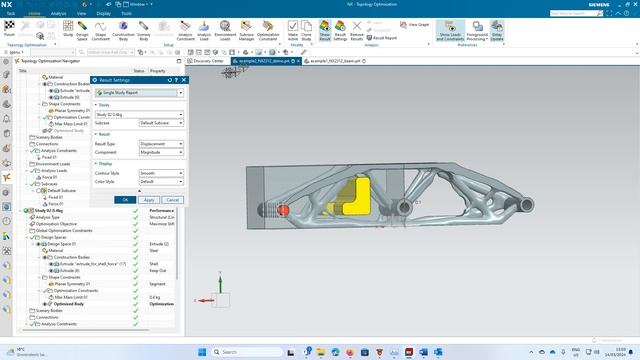The image size is (640, 360).
Task: Select Optimization Objective tree item
Action: click(x=56, y=224)
